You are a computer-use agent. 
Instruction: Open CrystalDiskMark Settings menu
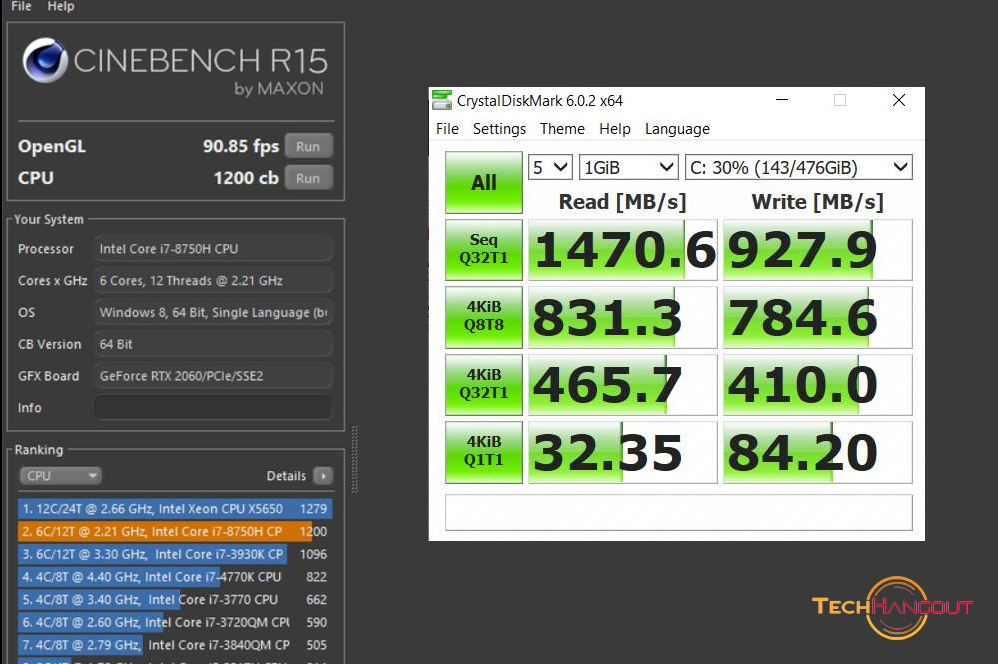tap(499, 129)
